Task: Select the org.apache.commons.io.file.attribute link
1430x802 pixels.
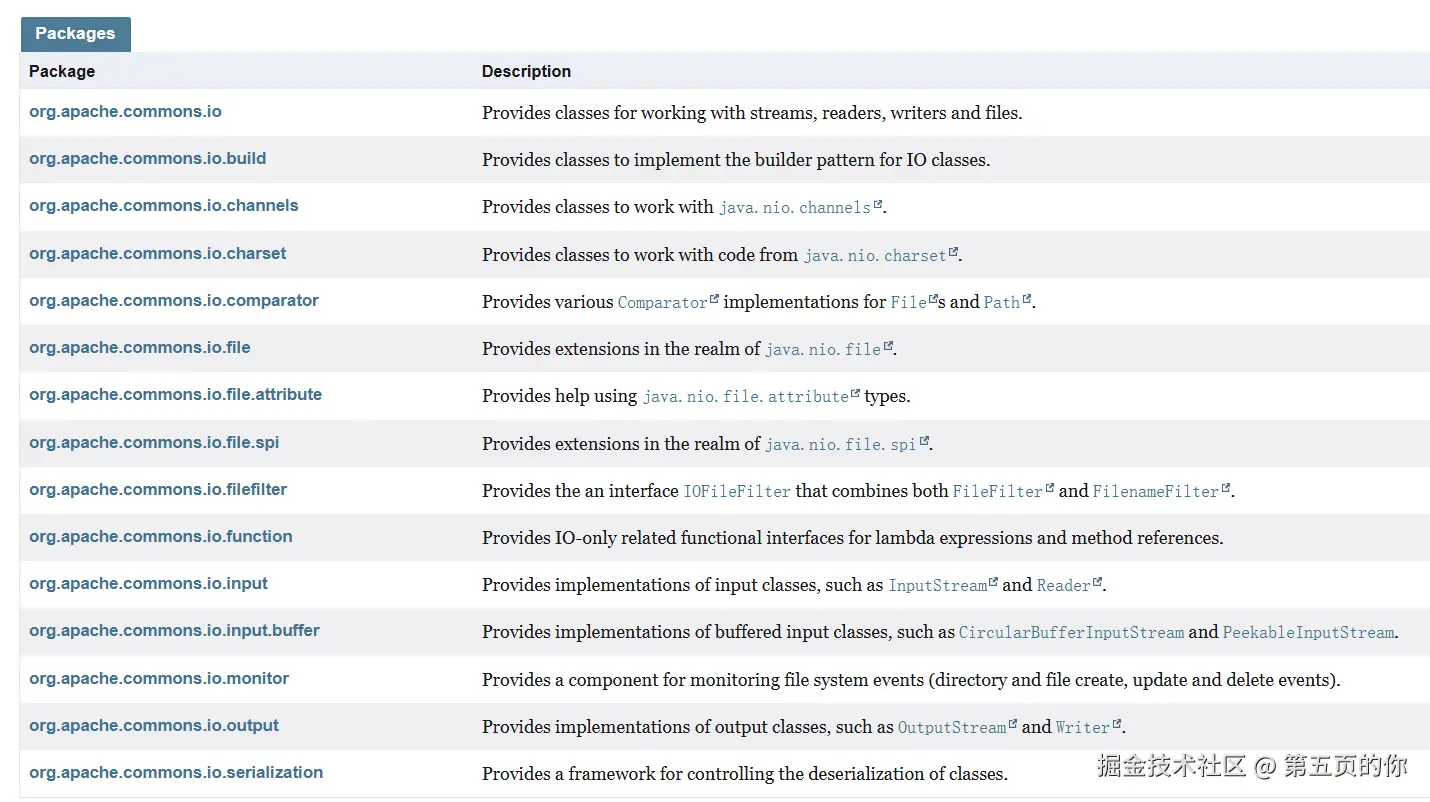Action: 175,395
